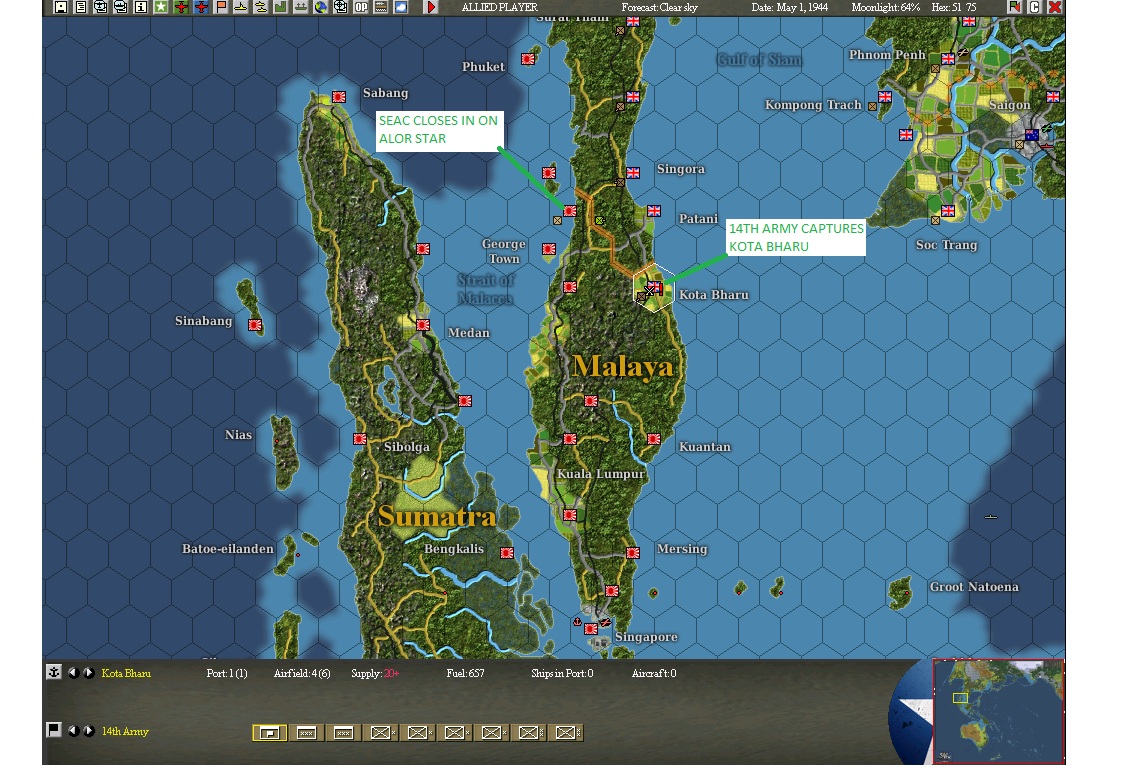The width and height of the screenshot is (1137, 774).
Task: Select the Japanese flag at Sibolga
Action: pos(360,439)
